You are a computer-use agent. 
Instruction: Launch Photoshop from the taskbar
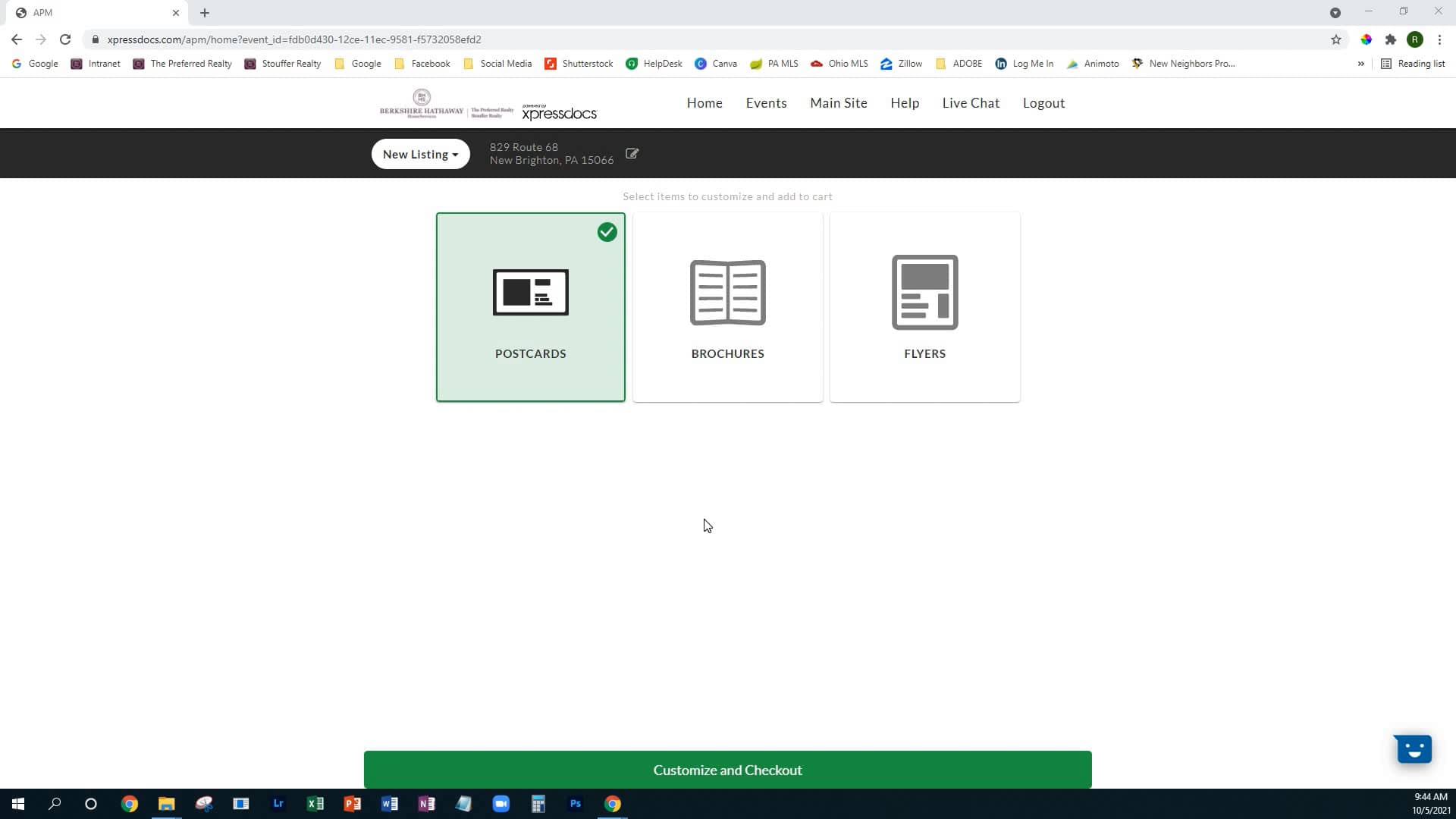point(576,803)
